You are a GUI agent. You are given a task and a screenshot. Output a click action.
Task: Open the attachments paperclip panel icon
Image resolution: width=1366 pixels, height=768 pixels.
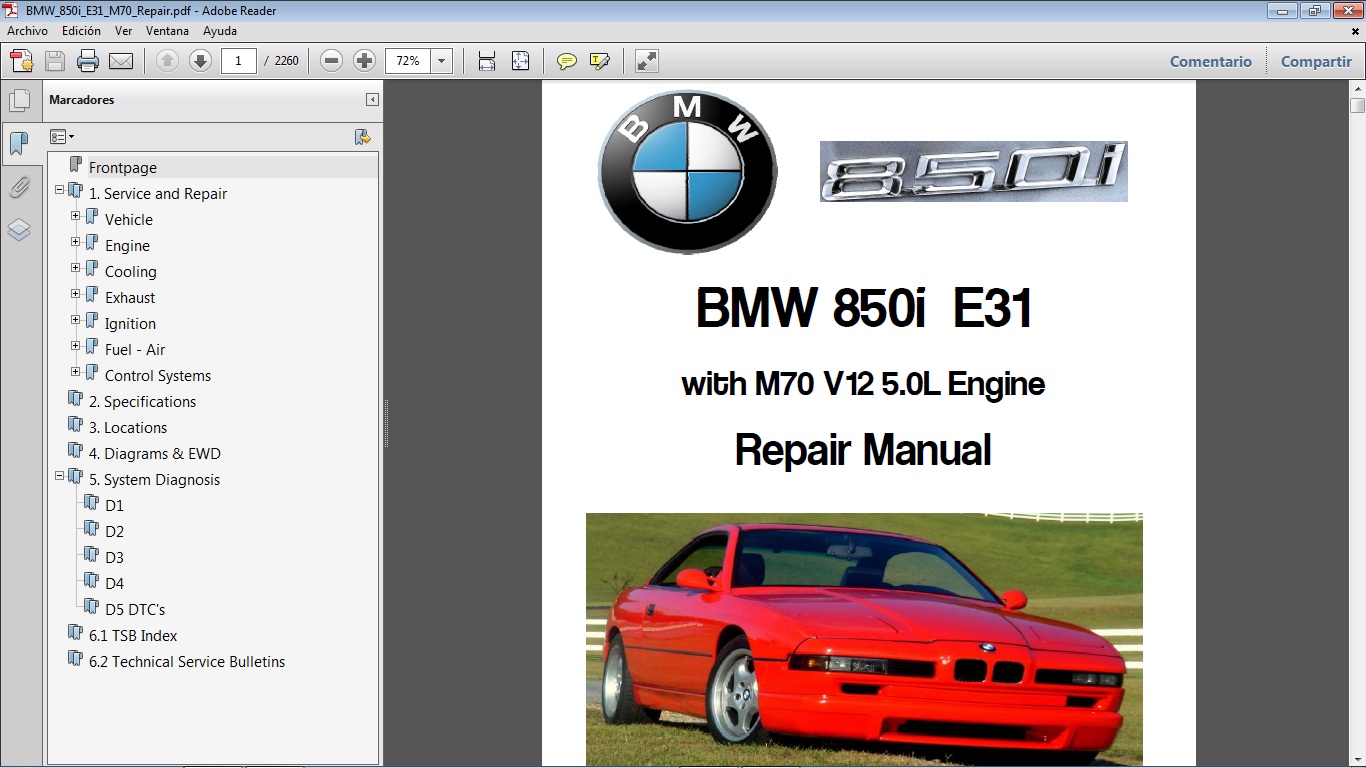coord(19,187)
